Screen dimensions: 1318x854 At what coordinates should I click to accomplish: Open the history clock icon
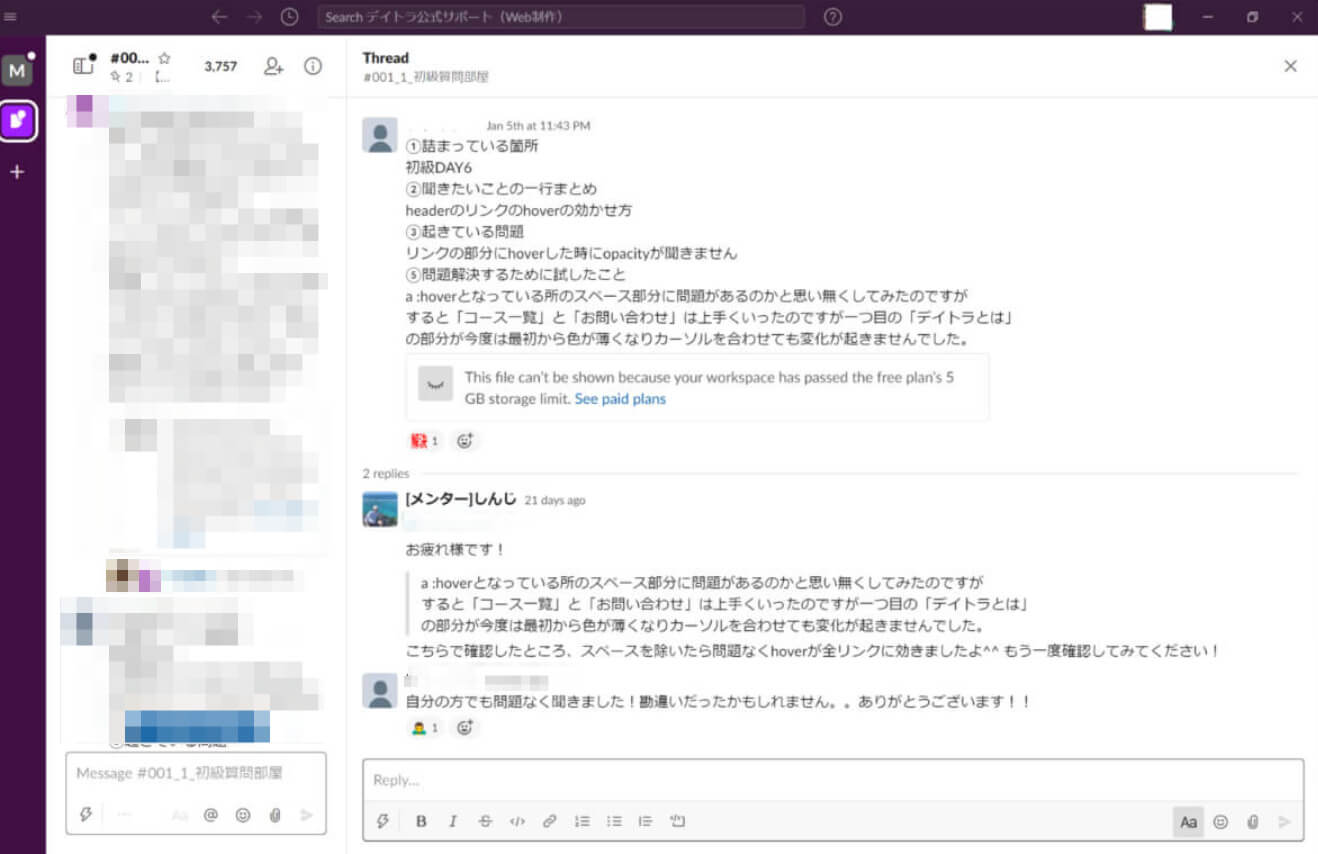(289, 17)
